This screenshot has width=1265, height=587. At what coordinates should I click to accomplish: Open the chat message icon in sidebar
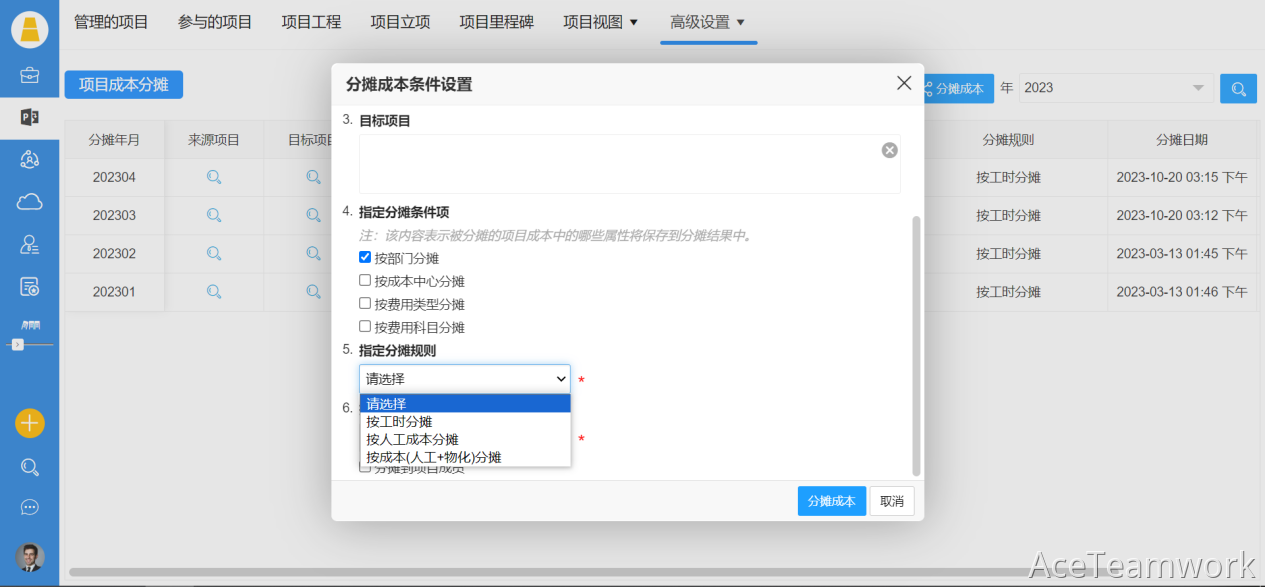pyautogui.click(x=29, y=508)
